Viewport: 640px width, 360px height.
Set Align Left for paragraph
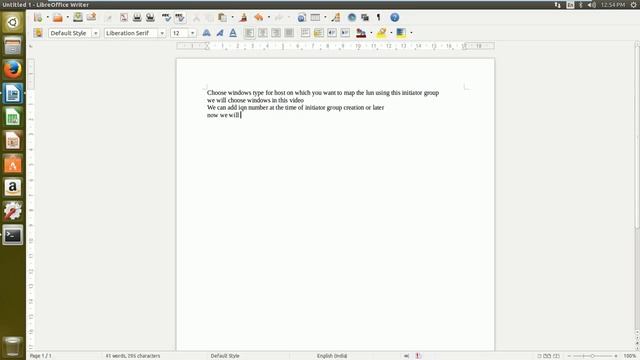pyautogui.click(x=249, y=33)
